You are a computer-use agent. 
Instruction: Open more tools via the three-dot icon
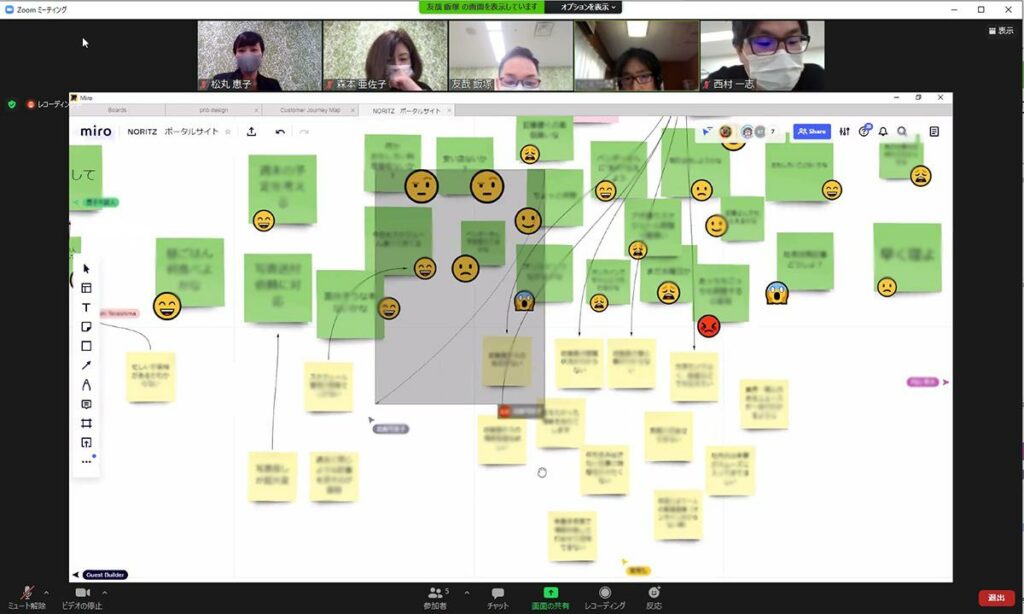(86, 462)
